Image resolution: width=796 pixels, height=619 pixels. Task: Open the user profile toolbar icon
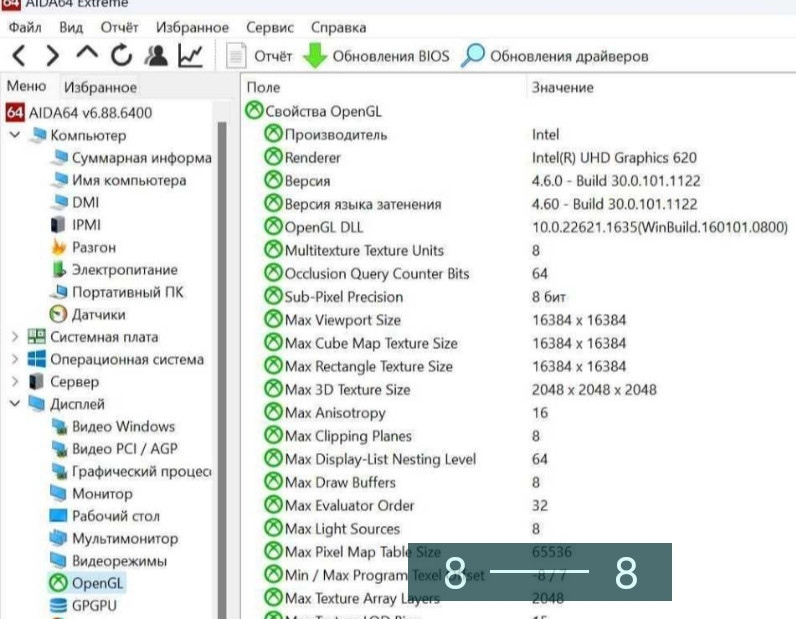click(156, 56)
